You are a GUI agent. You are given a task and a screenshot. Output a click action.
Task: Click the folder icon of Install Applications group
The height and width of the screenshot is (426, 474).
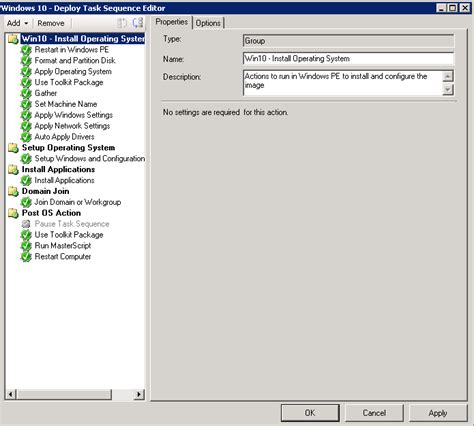pos(13,169)
